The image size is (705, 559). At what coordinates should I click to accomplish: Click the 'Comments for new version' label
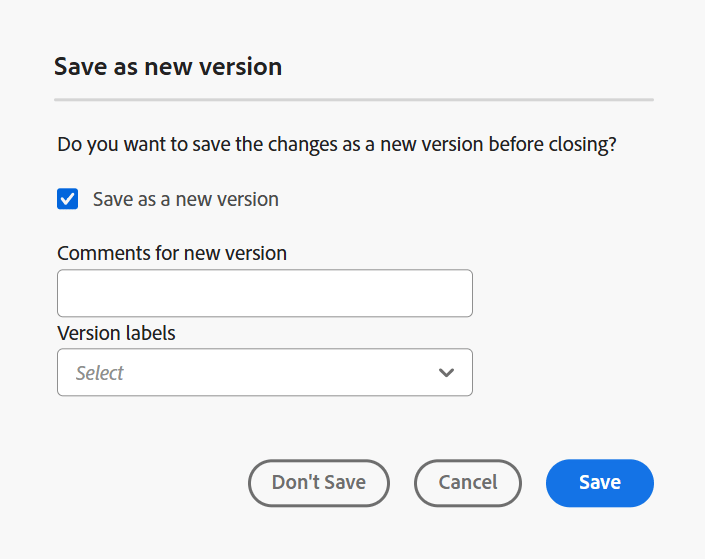[172, 253]
